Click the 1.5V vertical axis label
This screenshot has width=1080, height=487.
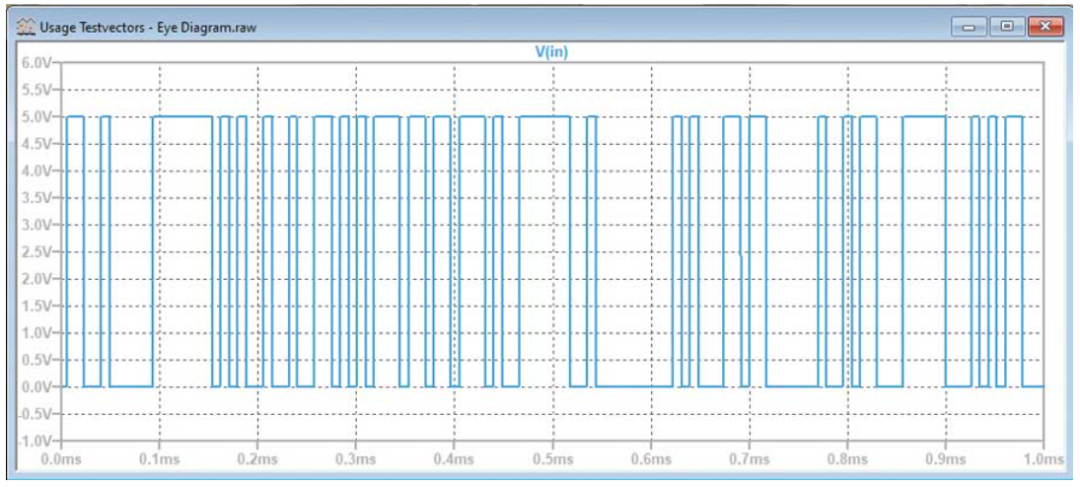click(39, 306)
